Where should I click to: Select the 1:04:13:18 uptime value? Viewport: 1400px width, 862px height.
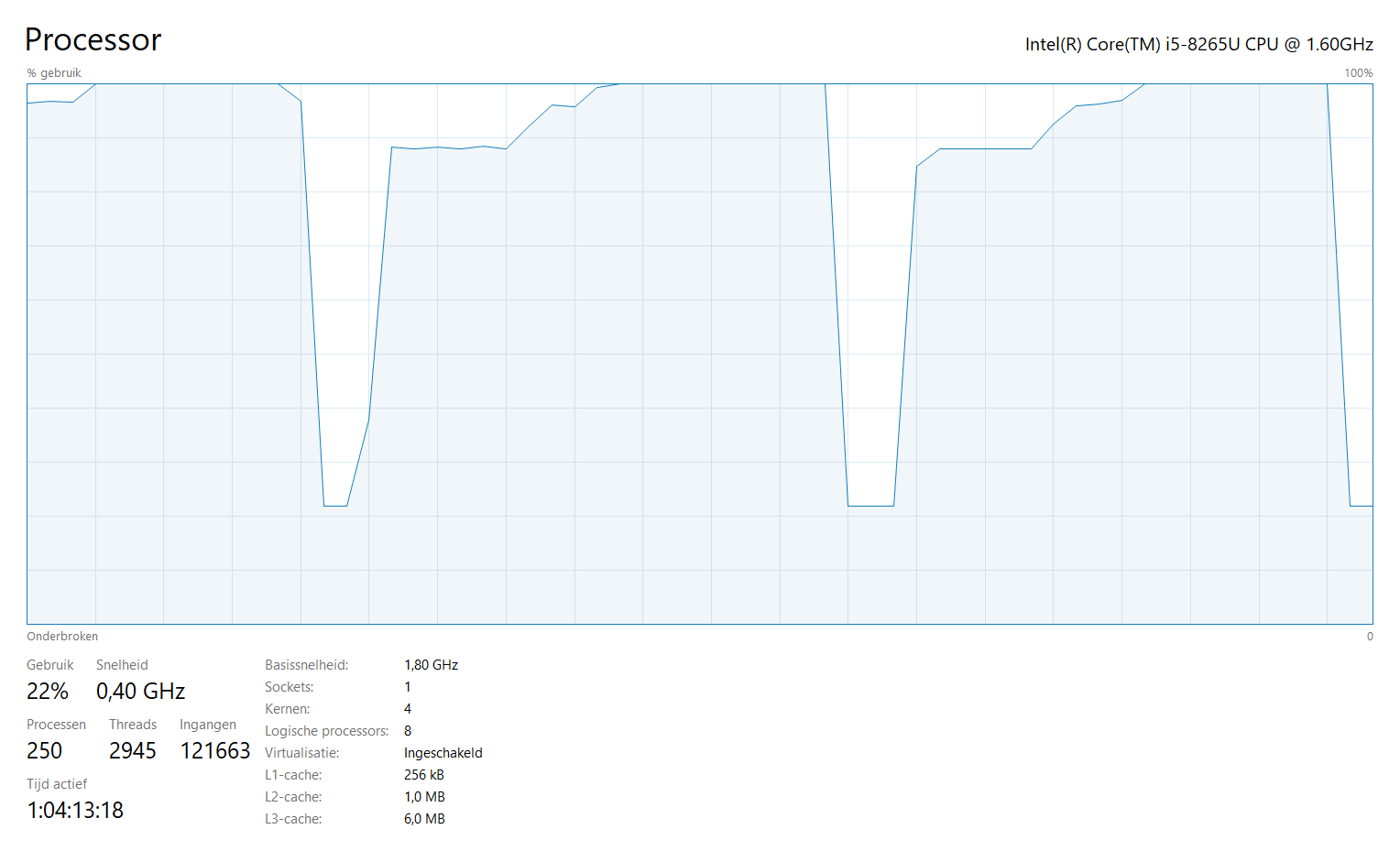[75, 810]
